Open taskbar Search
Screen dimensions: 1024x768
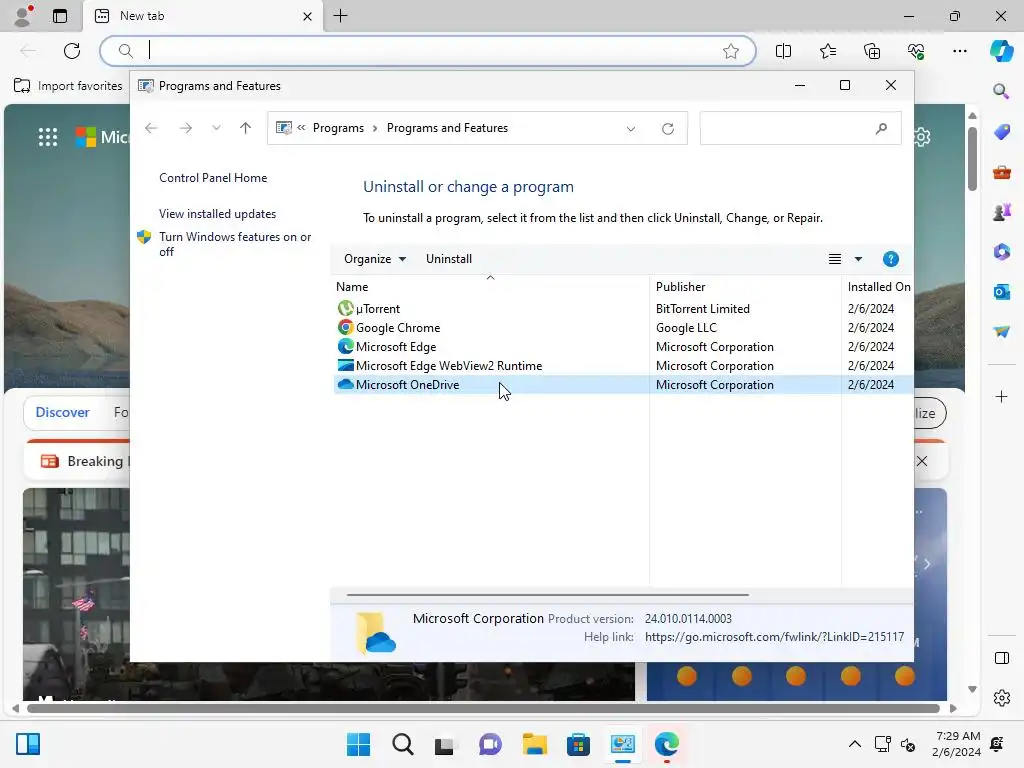point(402,744)
